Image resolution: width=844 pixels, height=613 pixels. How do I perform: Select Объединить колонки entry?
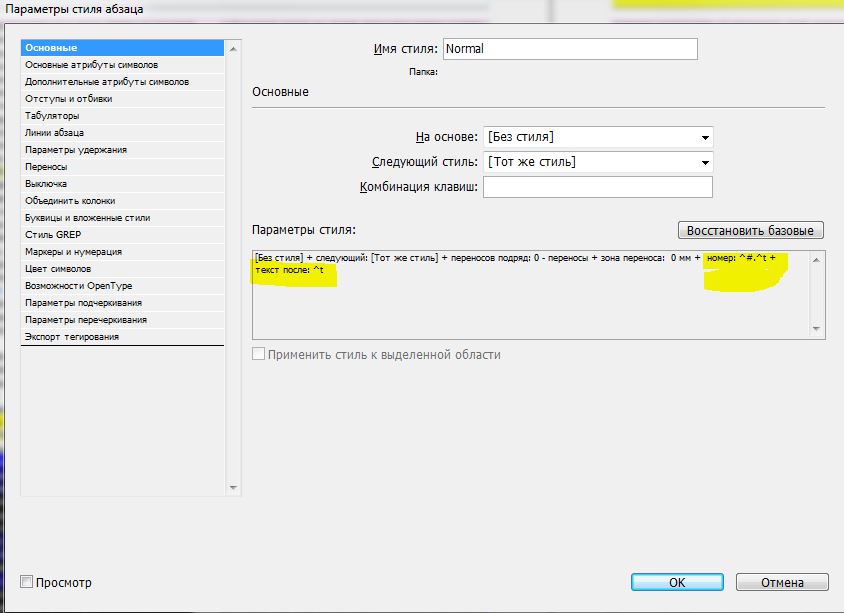[122, 201]
